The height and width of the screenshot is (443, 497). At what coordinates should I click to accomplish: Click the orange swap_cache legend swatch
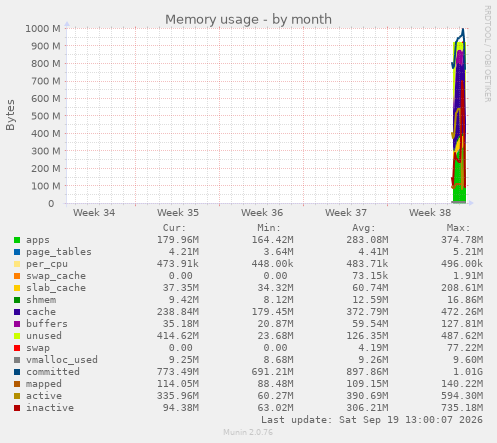tap(17, 276)
